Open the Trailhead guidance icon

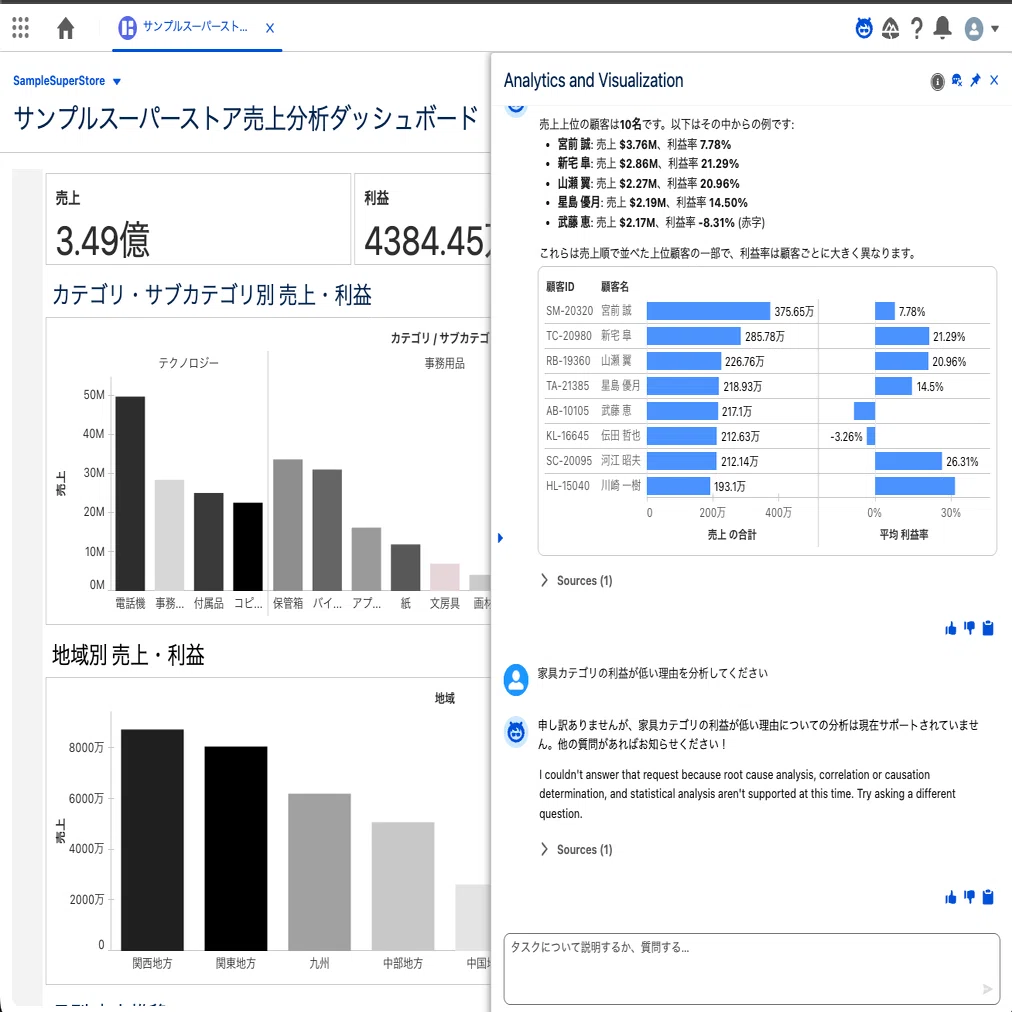pyautogui.click(x=891, y=28)
